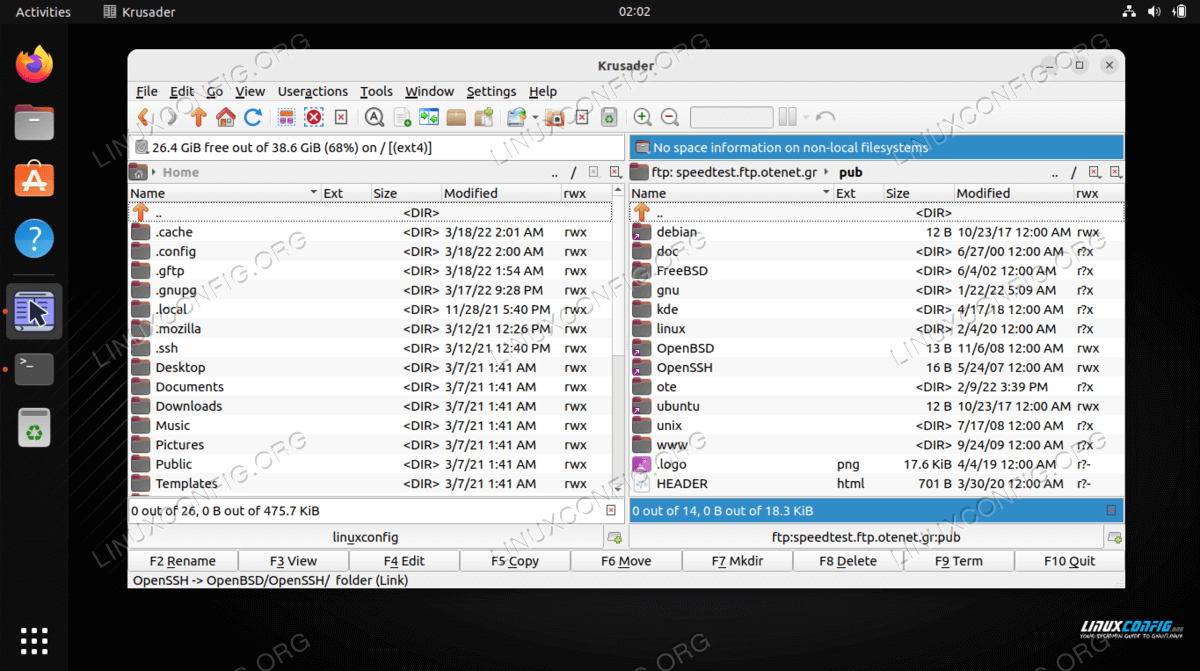
Task: Click left status bar cancel X icon
Action: click(x=611, y=510)
